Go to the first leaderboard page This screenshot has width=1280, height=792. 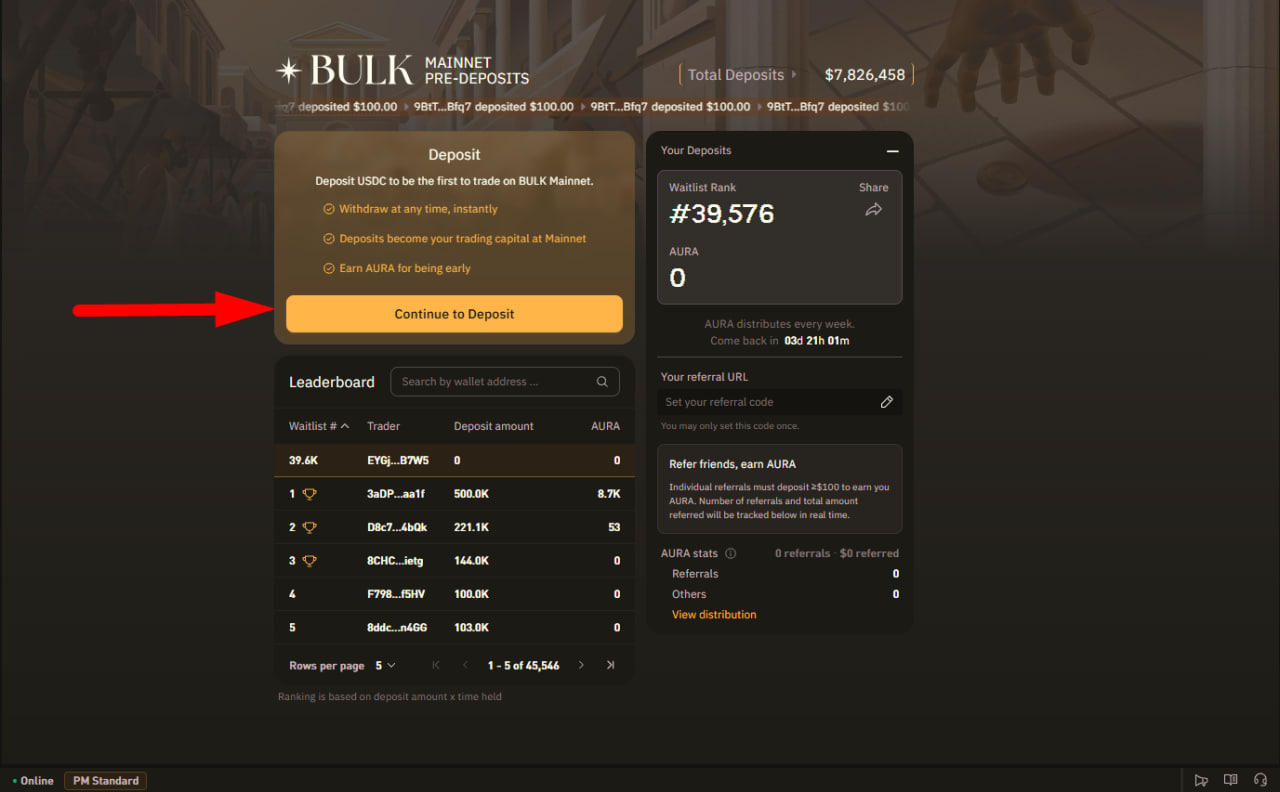[436, 665]
